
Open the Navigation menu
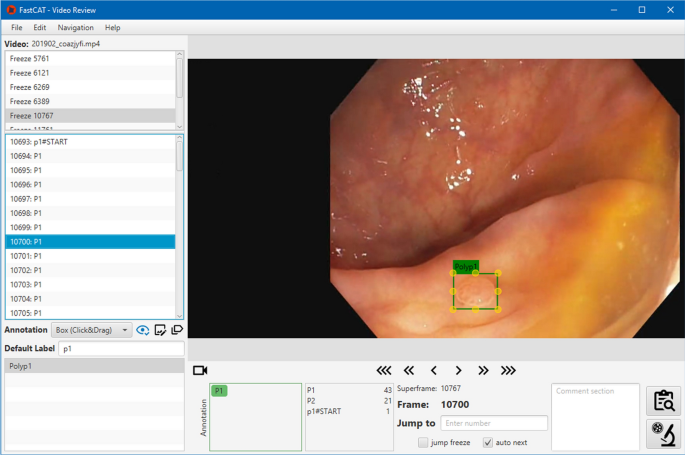point(76,28)
